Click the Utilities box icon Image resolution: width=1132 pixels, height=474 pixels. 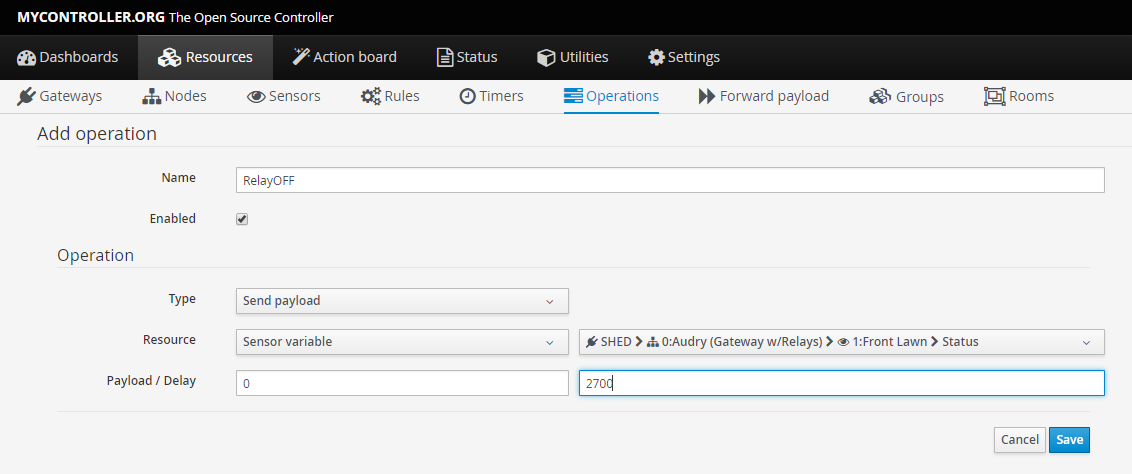click(546, 57)
